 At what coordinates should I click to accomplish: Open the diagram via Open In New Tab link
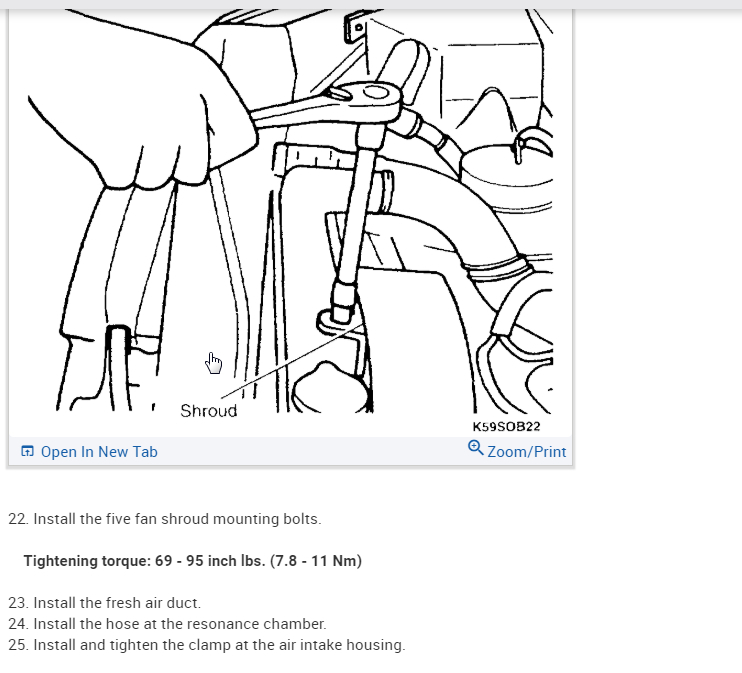coord(99,452)
